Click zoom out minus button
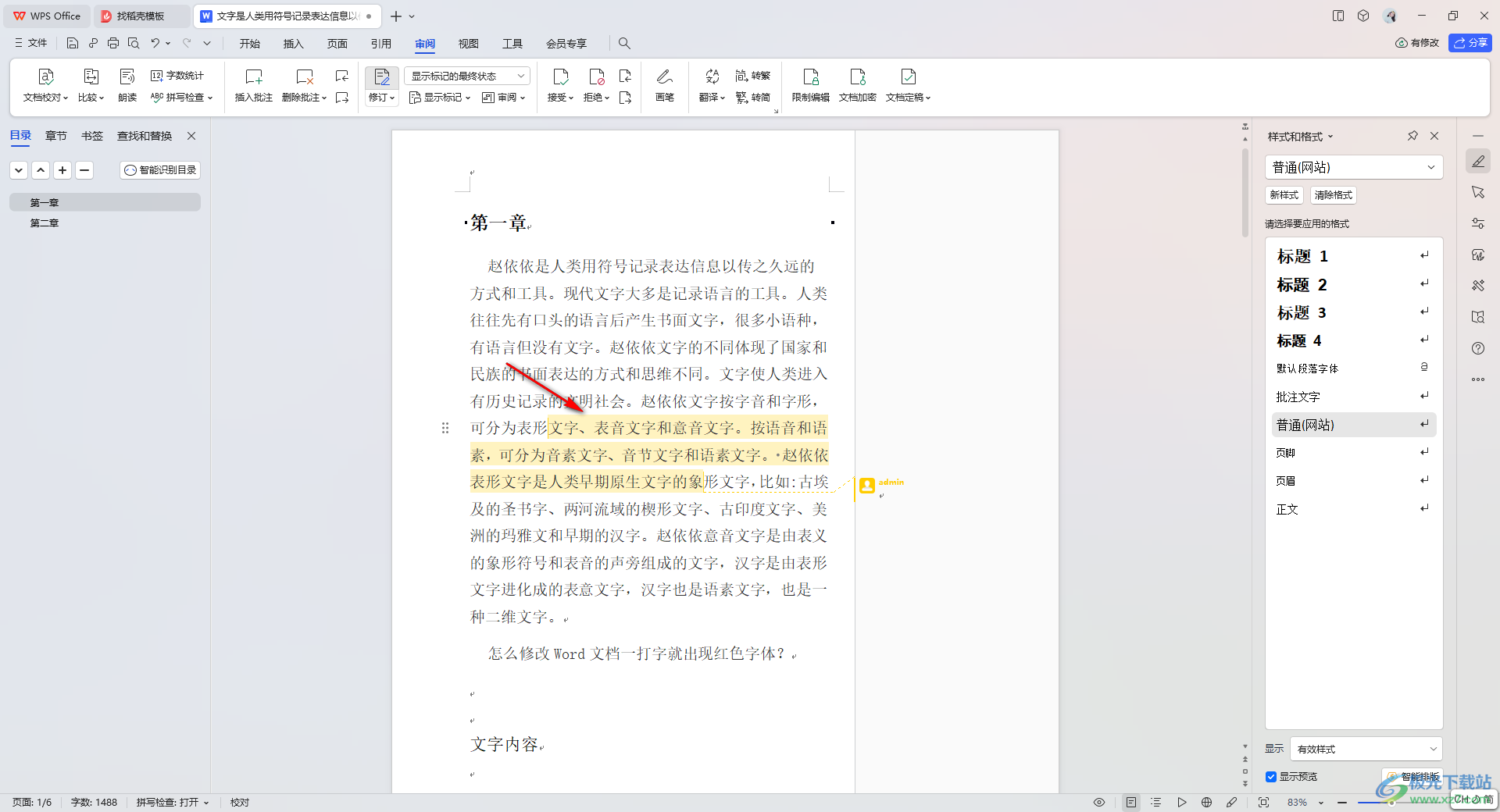Screen dimensions: 1500x812 (x=1342, y=803)
